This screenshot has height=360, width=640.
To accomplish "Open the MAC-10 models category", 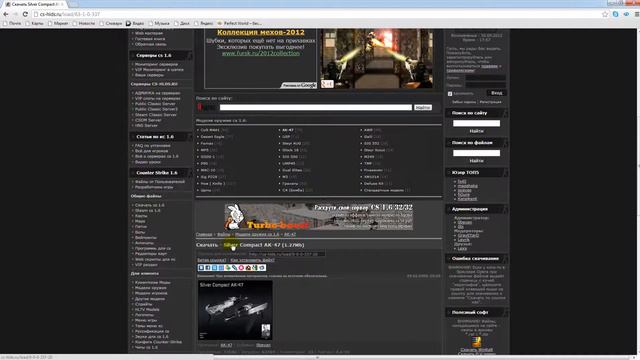I will (208, 170).
